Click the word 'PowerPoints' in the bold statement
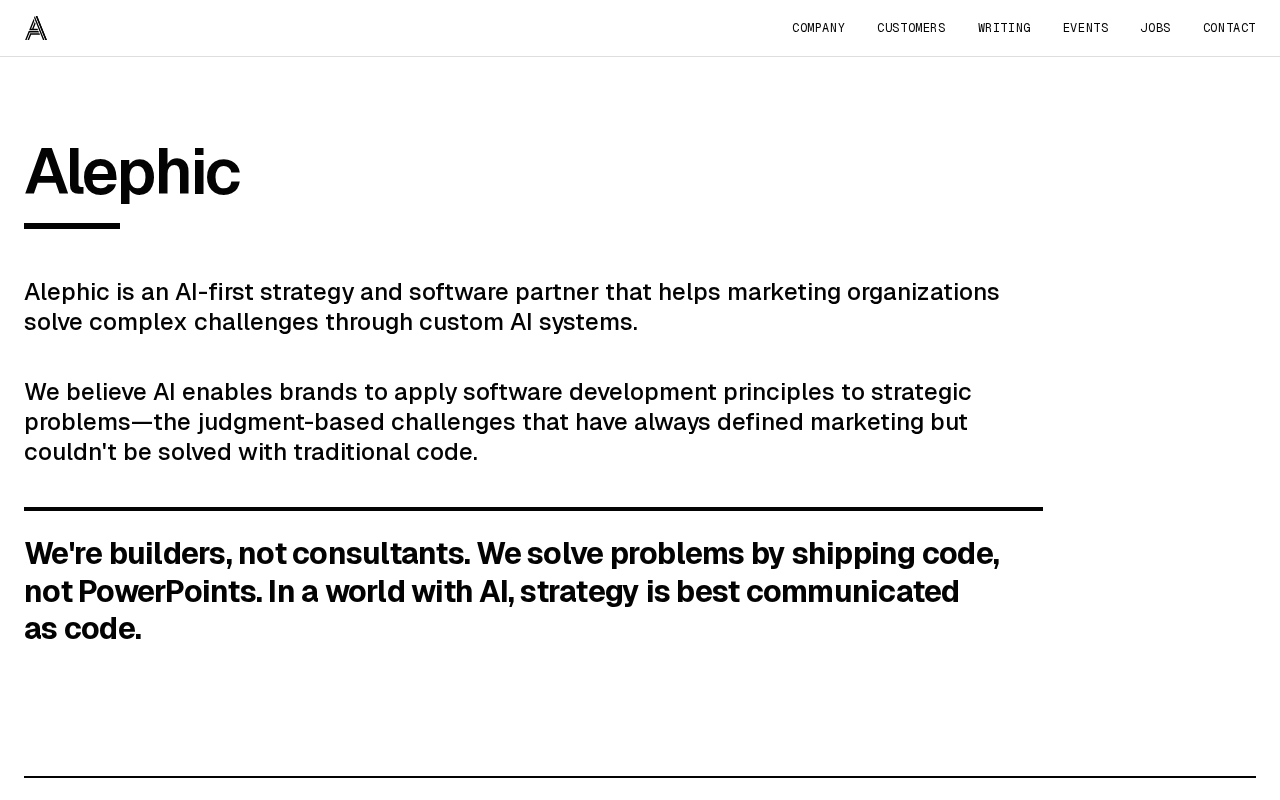The height and width of the screenshot is (800, 1280). 167,592
